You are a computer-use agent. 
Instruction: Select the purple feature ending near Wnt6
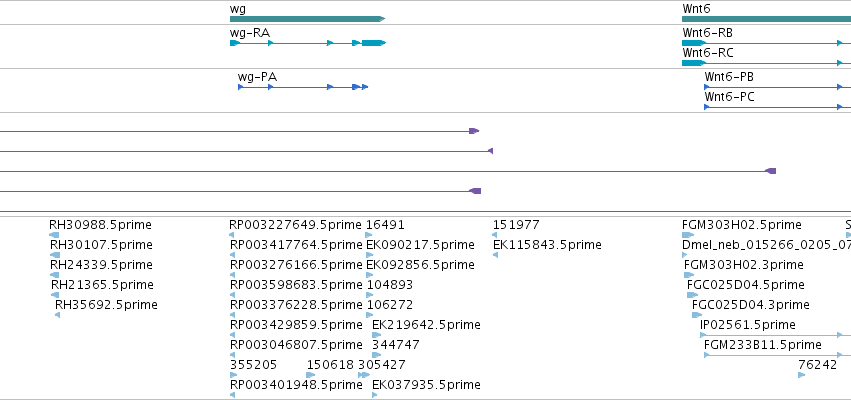(x=388, y=171)
